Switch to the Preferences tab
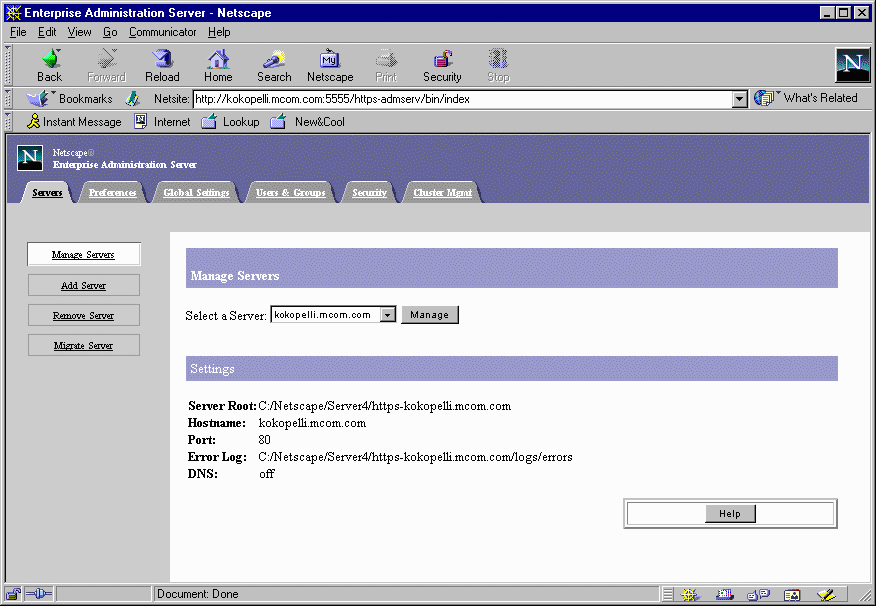Viewport: 876px width, 606px height. click(112, 193)
